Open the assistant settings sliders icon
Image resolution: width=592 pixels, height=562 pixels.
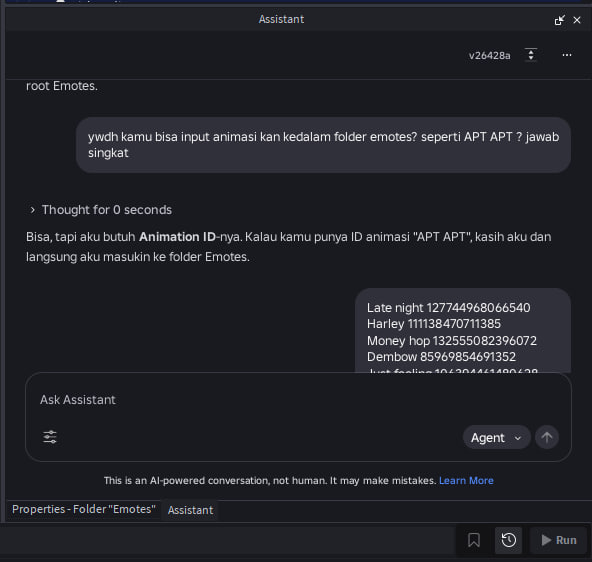(x=50, y=437)
